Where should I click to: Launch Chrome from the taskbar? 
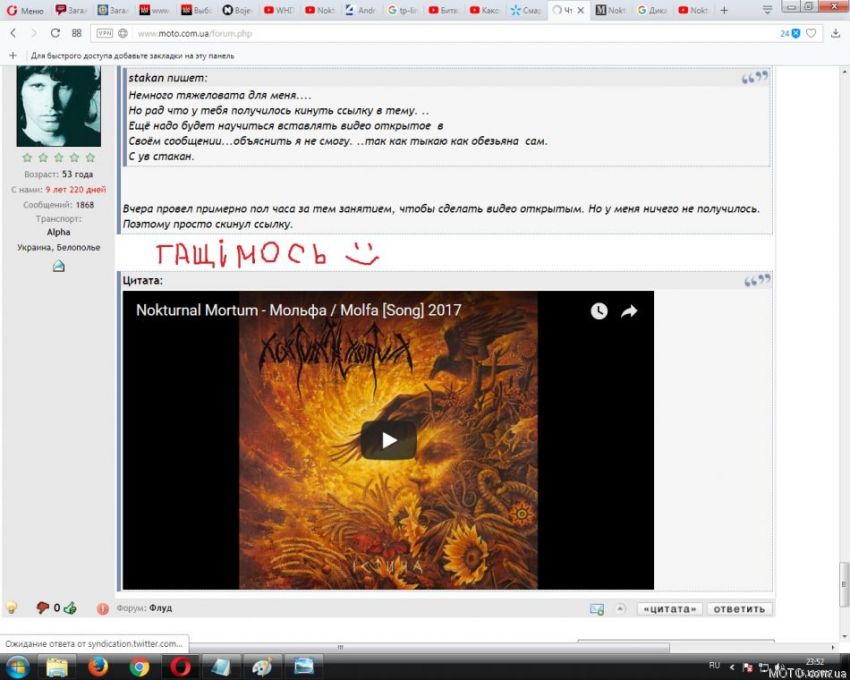(139, 667)
